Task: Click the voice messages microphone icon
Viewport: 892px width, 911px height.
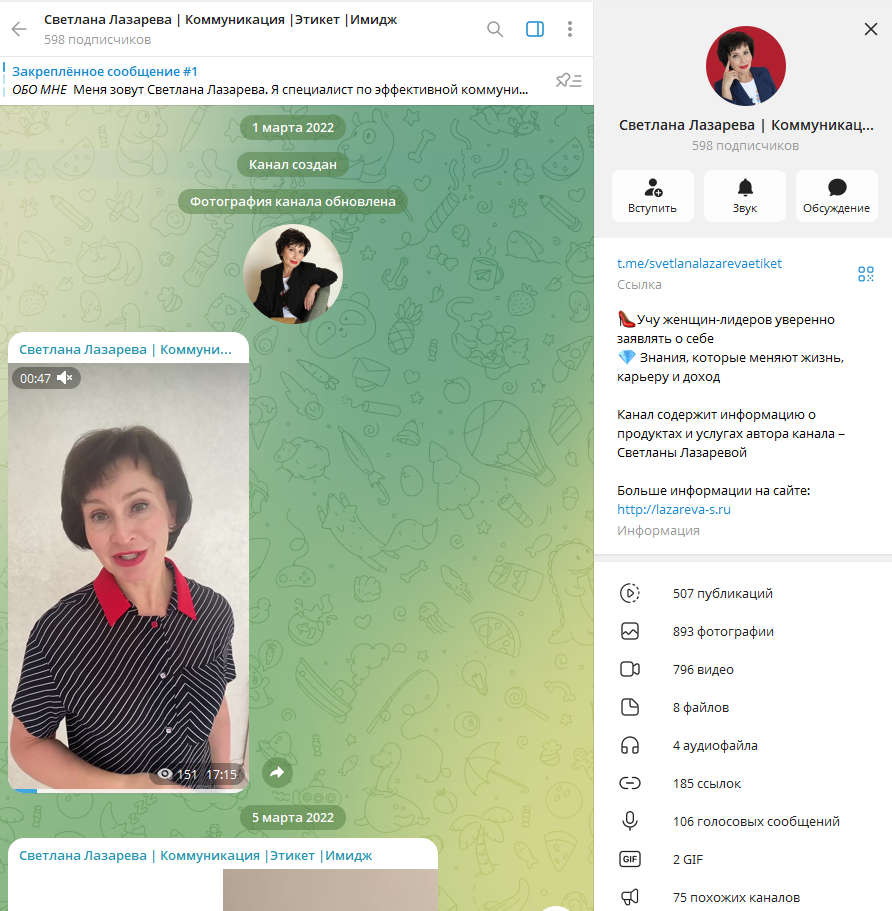Action: (x=630, y=821)
